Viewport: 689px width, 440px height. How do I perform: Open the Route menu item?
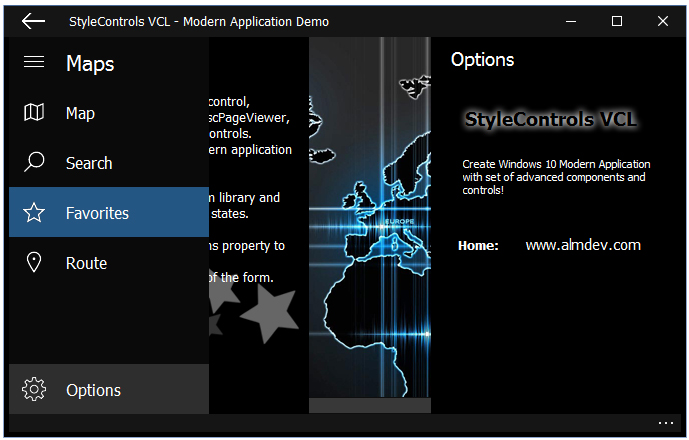coord(109,262)
